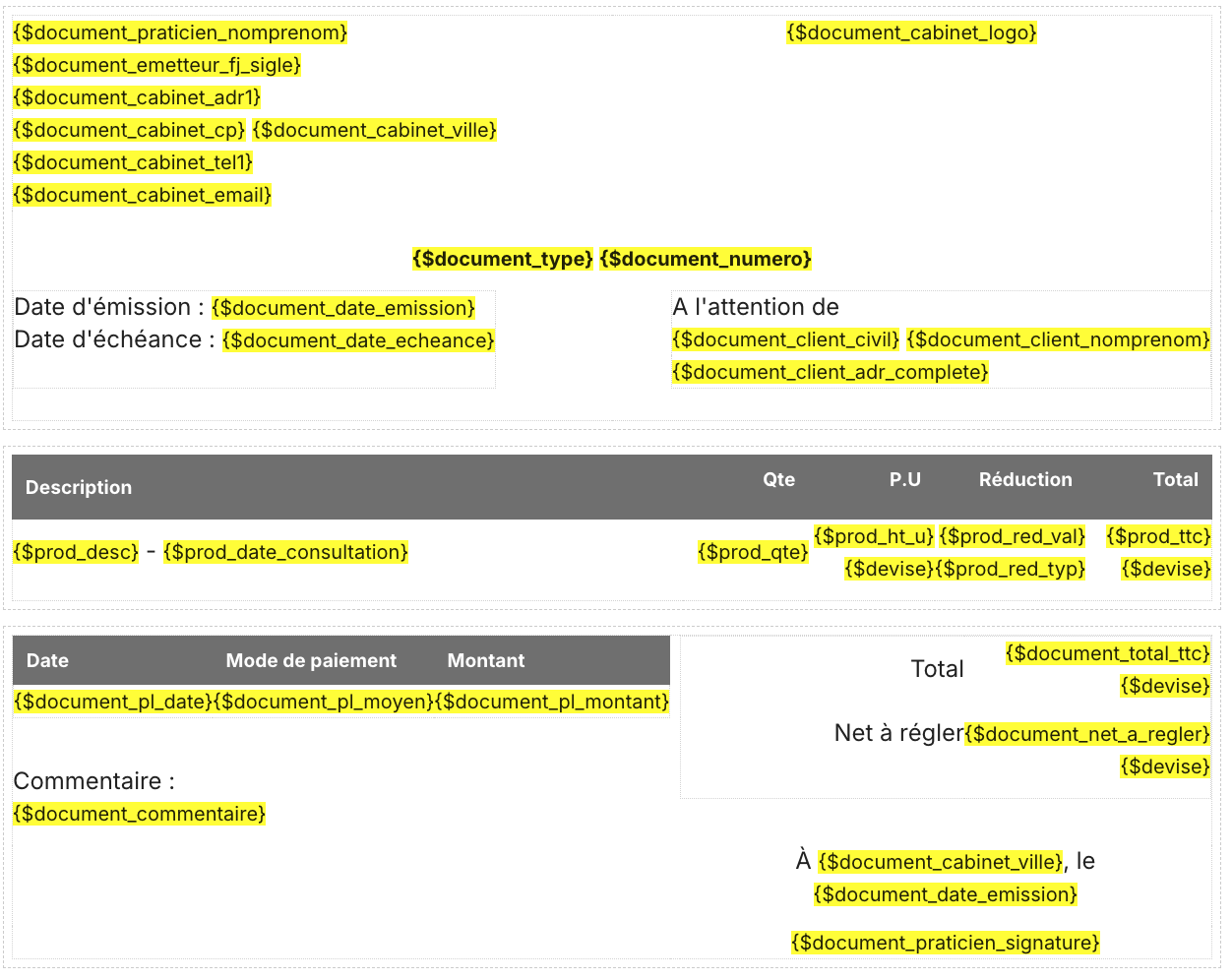Select the {$document_pl_montant} placeholder
This screenshot has width=1232, height=980.
tap(552, 702)
